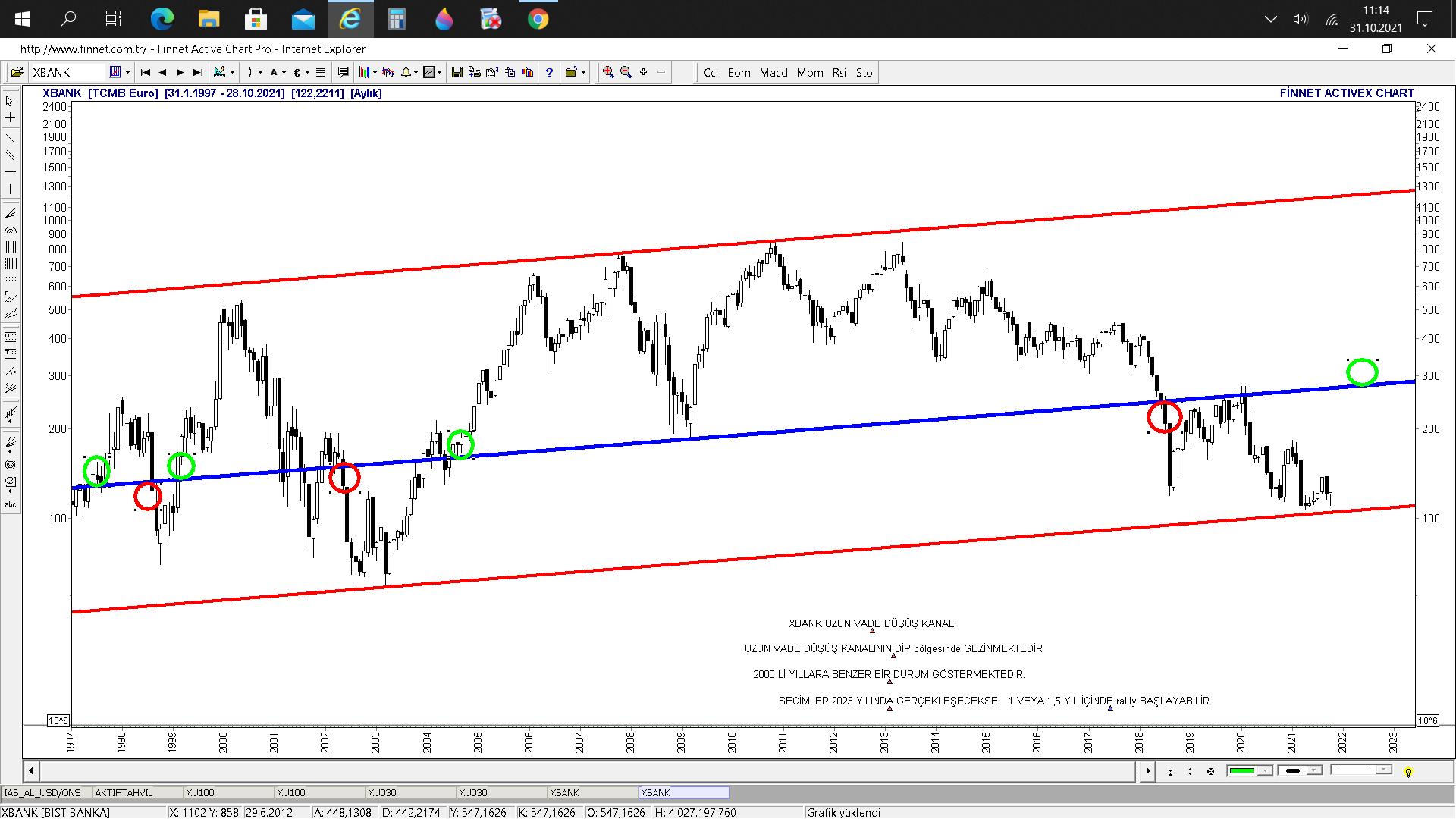1456x819 pixels.
Task: Click the comment note bubble icon
Action: point(343,73)
